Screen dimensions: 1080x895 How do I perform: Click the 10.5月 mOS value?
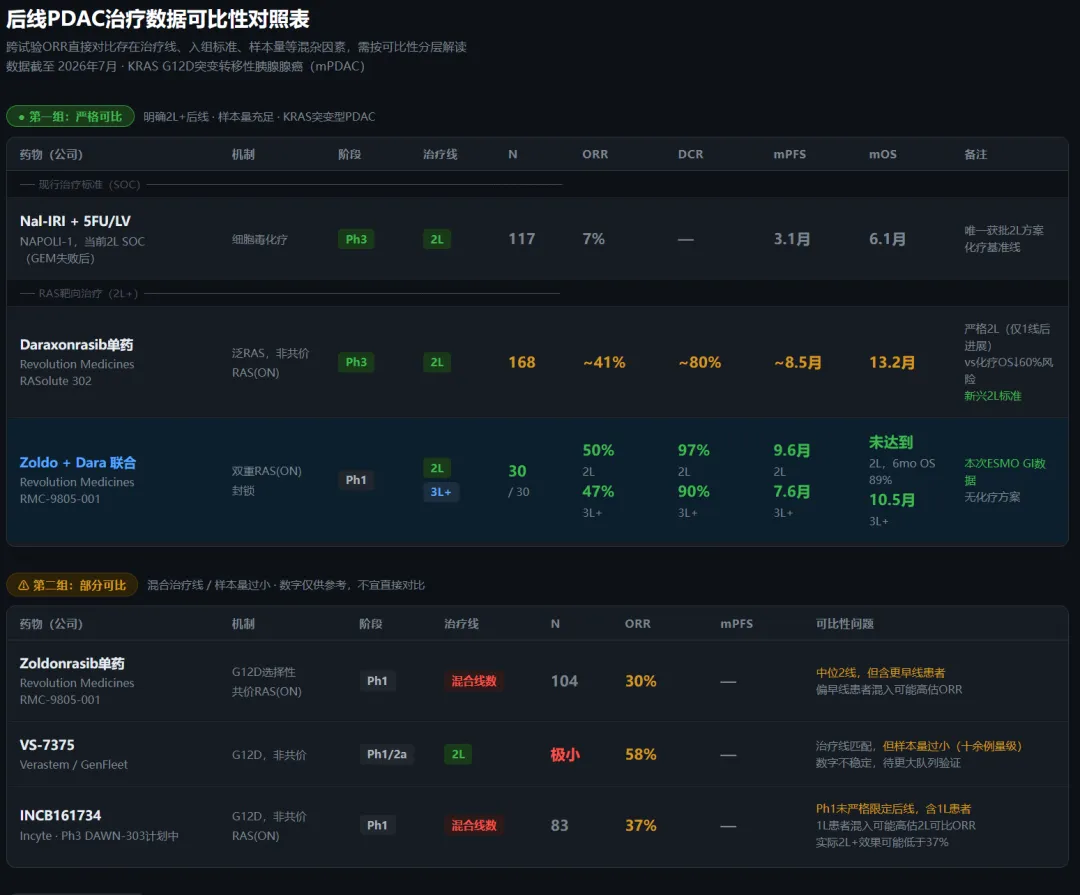click(x=892, y=500)
